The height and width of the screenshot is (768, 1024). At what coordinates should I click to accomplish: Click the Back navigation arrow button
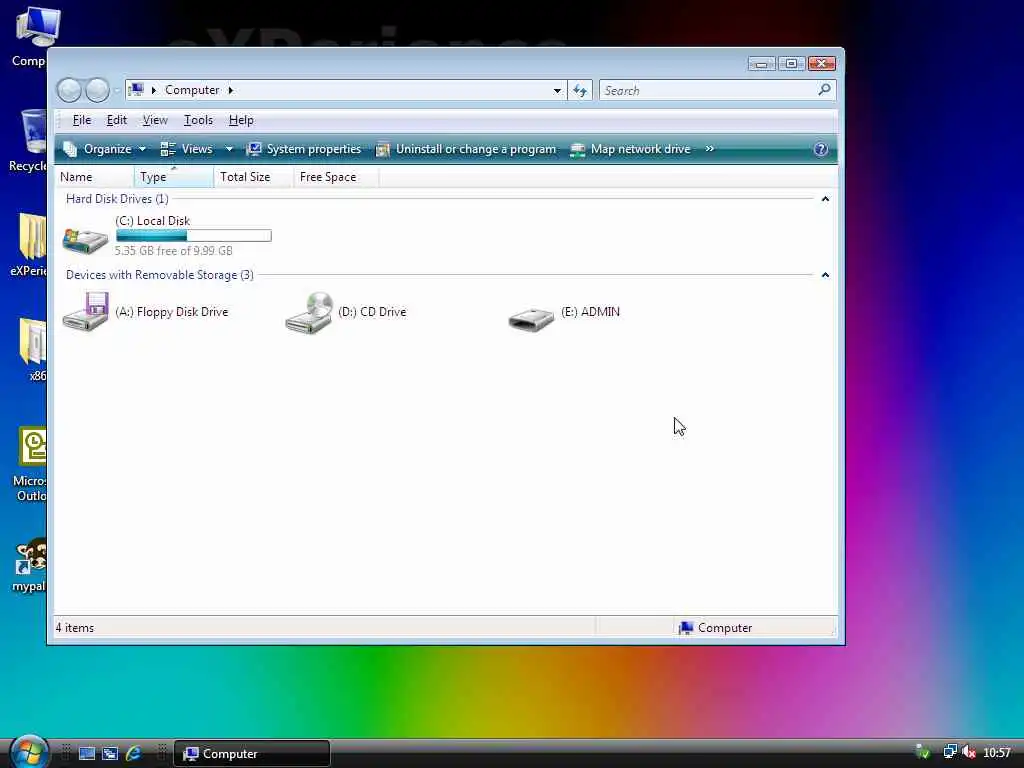pos(69,90)
